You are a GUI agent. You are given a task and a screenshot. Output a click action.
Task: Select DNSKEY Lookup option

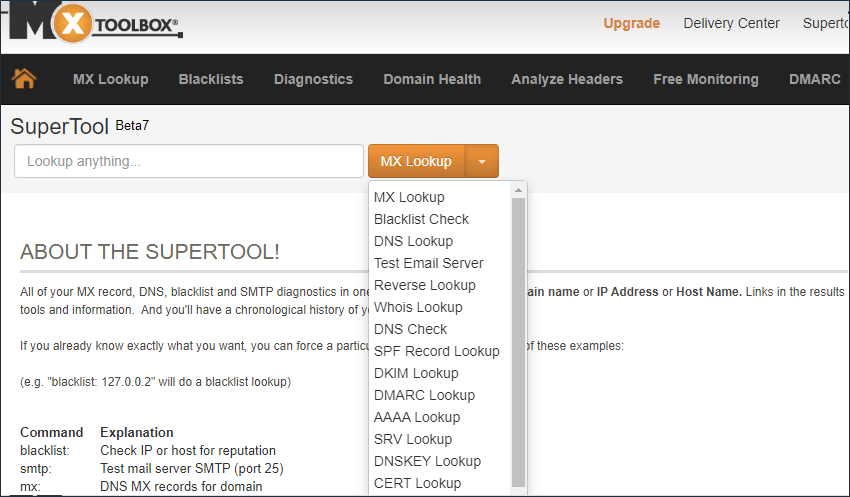coord(427,461)
